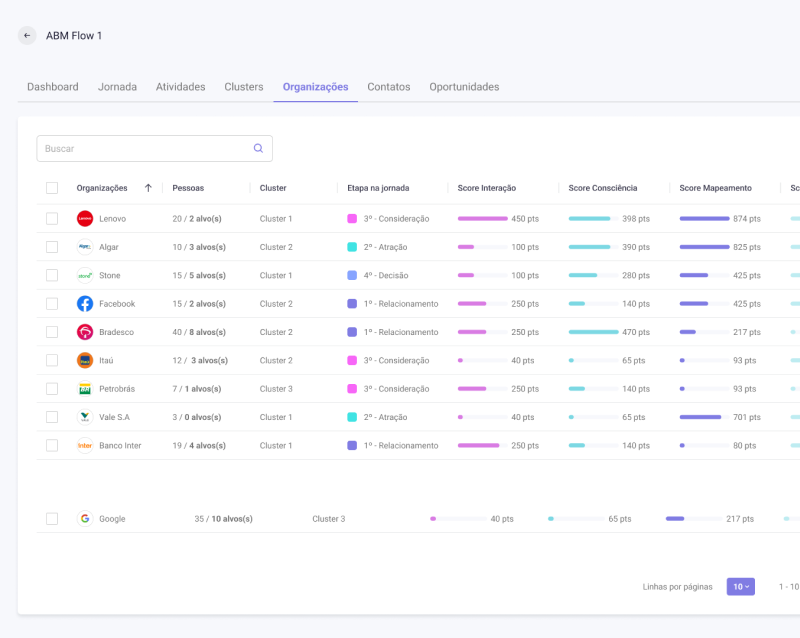
Task: Click the Google logo icon
Action: [85, 519]
